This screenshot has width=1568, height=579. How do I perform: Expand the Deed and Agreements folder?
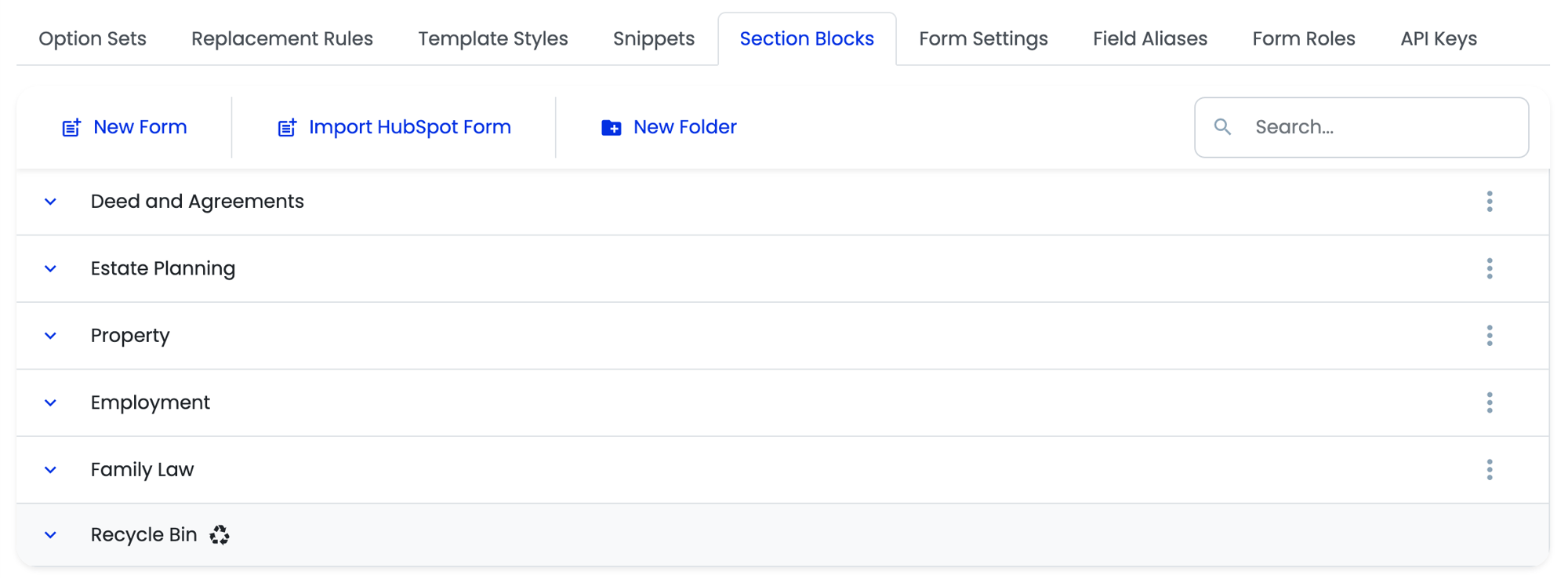click(50, 202)
